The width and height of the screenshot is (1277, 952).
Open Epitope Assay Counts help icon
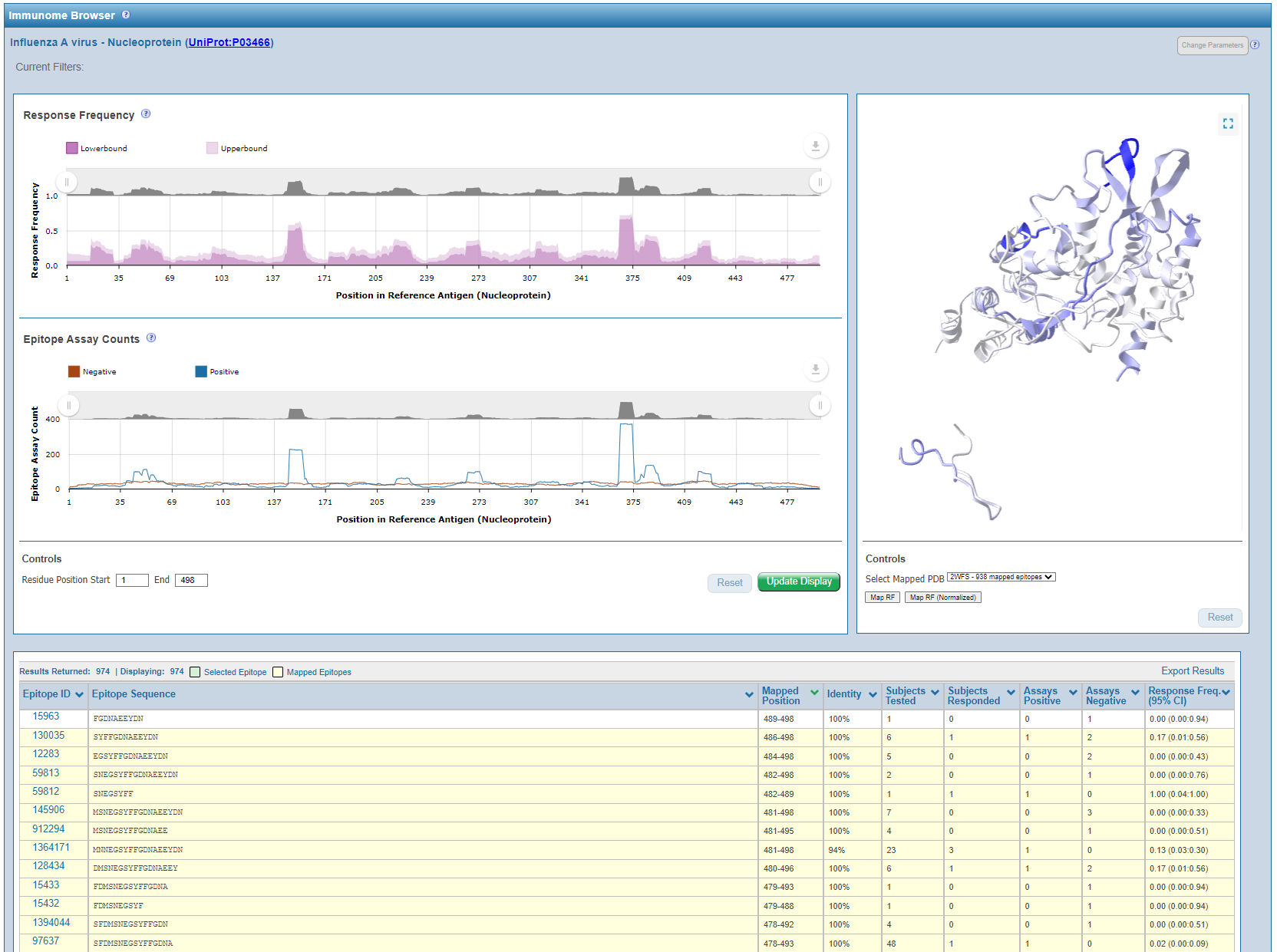click(151, 338)
